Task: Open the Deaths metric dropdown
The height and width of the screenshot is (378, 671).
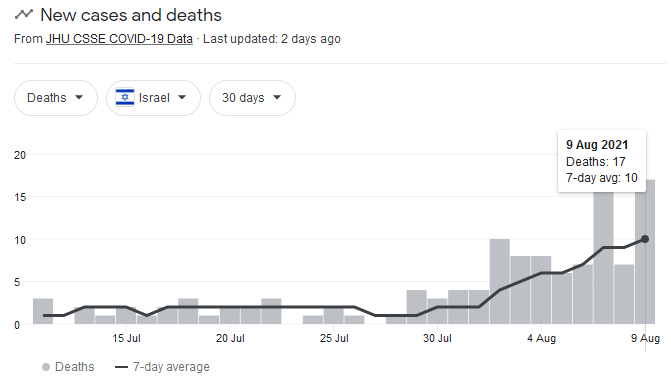Action: click(x=56, y=98)
